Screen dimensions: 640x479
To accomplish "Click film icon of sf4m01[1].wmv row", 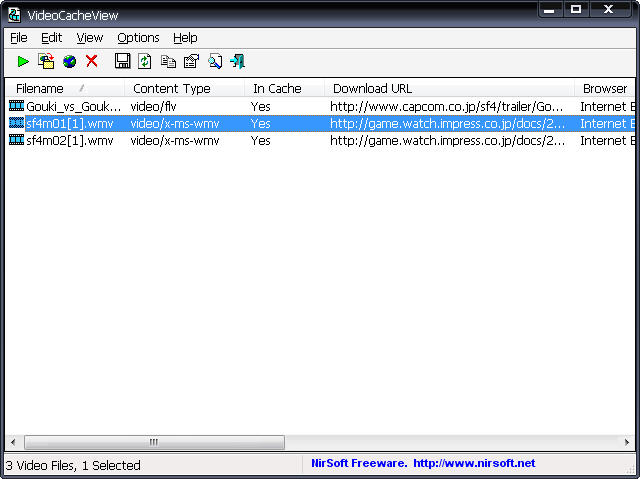I will pos(16,123).
